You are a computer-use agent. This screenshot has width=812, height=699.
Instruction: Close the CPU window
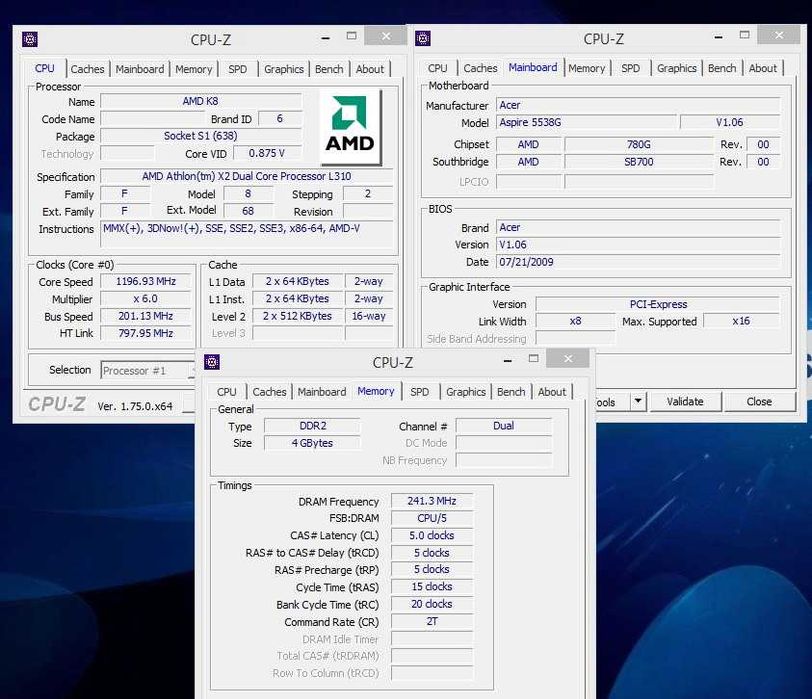click(x=386, y=36)
